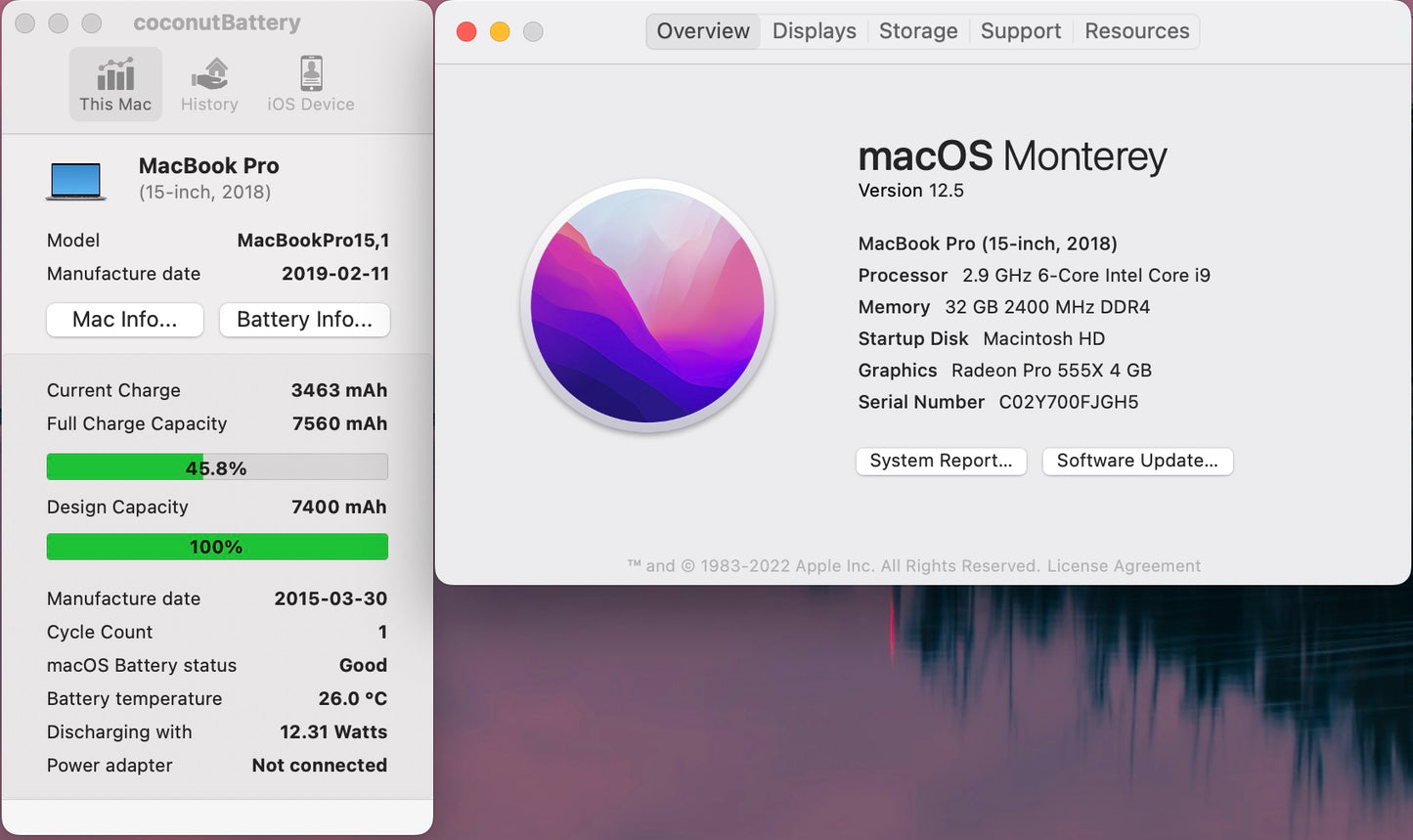Click the macOS Monterey logo
This screenshot has width=1413, height=840.
click(647, 305)
